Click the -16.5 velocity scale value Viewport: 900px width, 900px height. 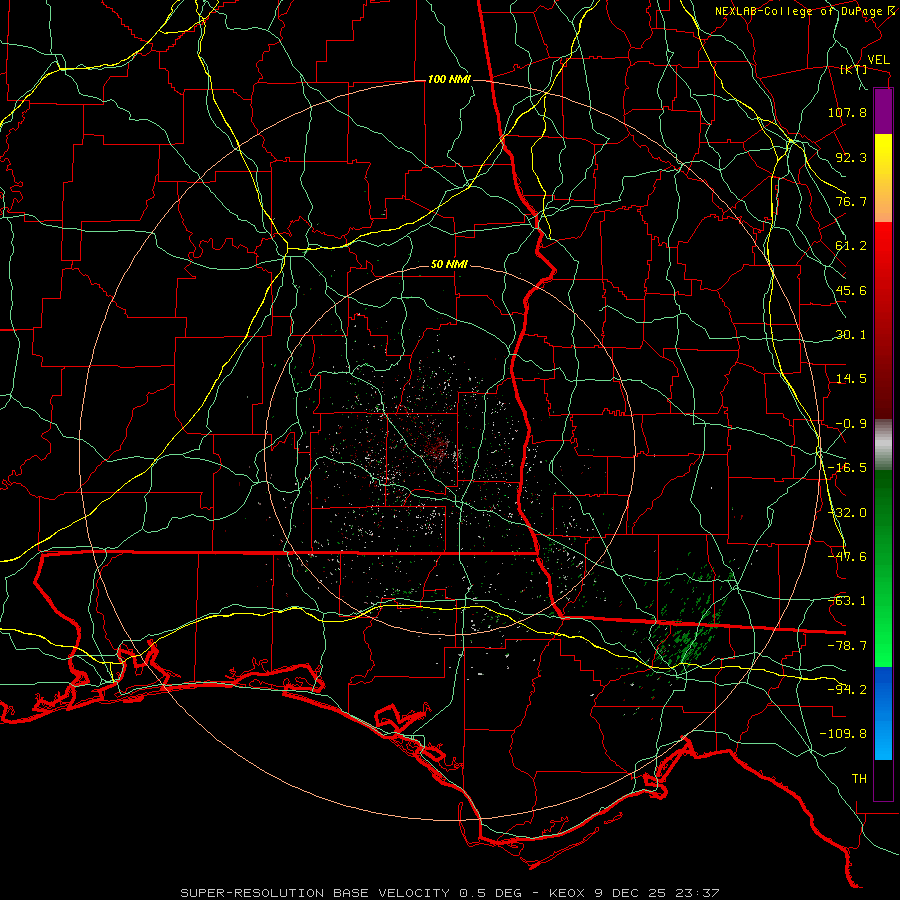[x=847, y=468]
